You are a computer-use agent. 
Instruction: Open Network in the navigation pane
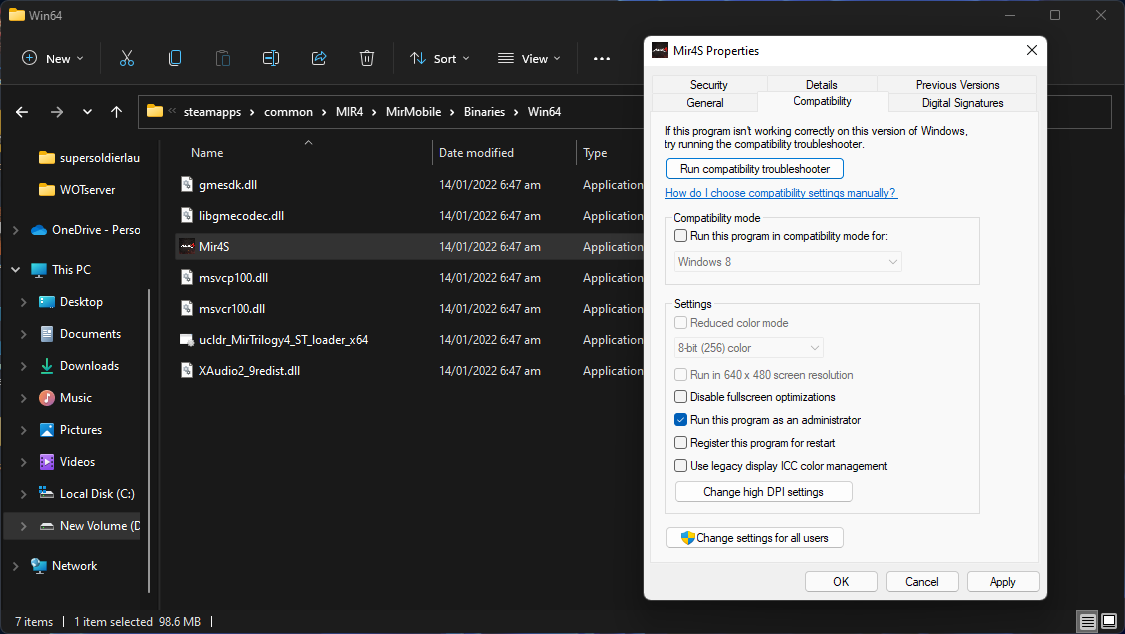point(74,566)
